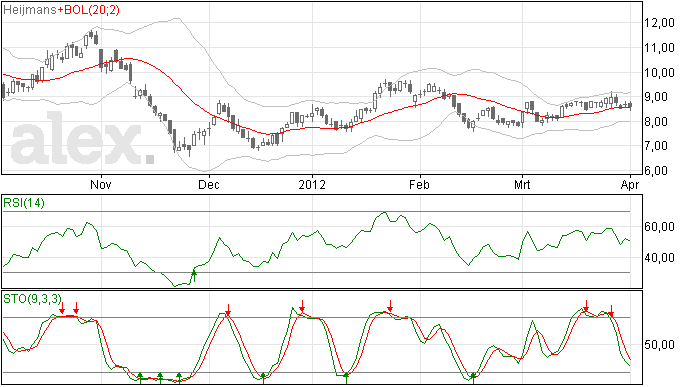Click the '10,00' price axis label
Image resolution: width=690 pixels, height=387 pixels.
[x=659, y=72]
